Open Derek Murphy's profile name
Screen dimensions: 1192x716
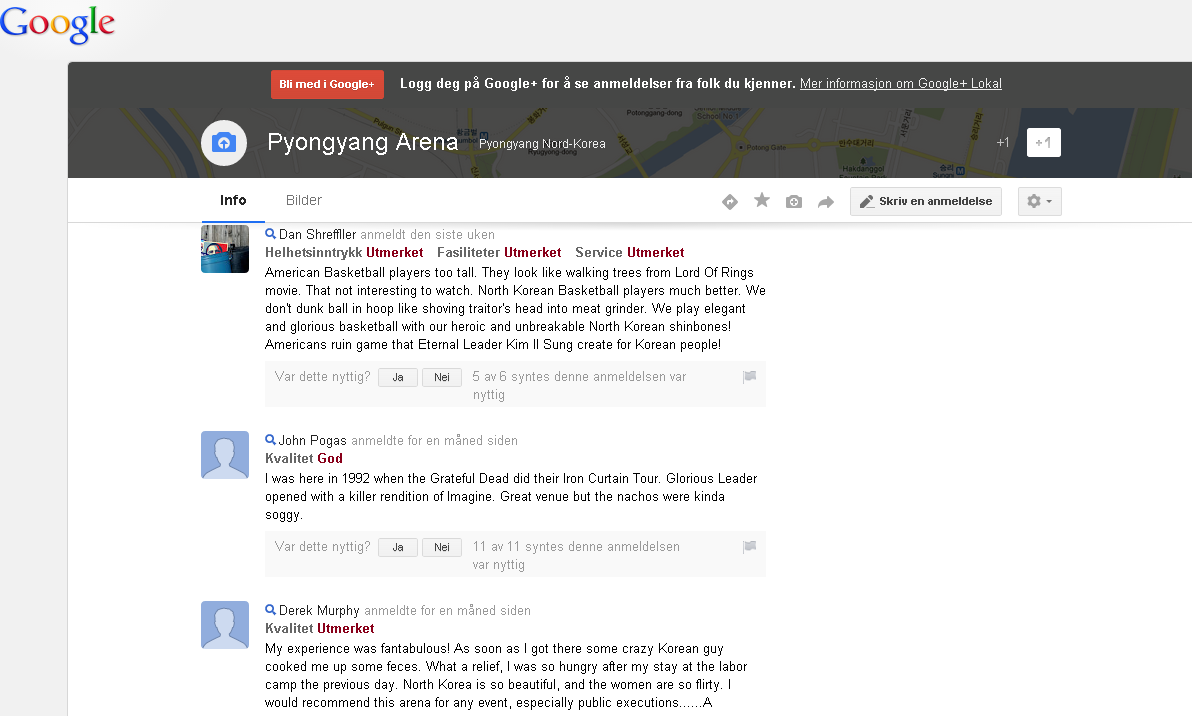click(x=319, y=610)
